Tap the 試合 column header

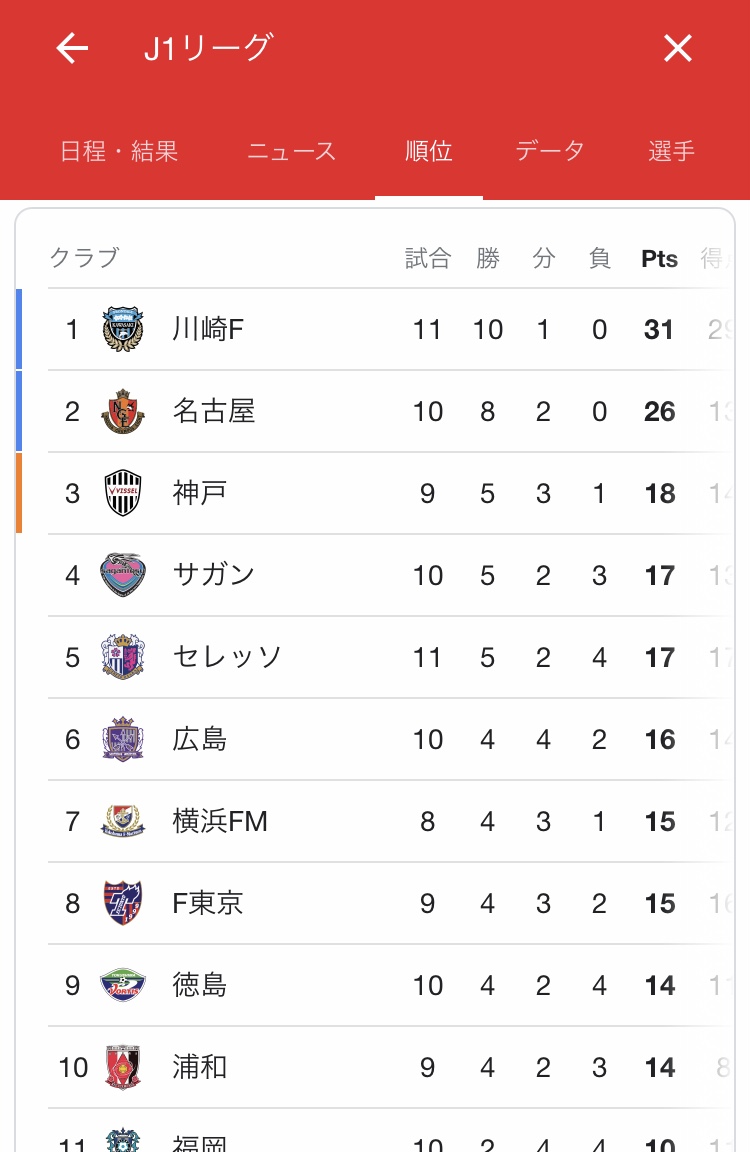[428, 259]
